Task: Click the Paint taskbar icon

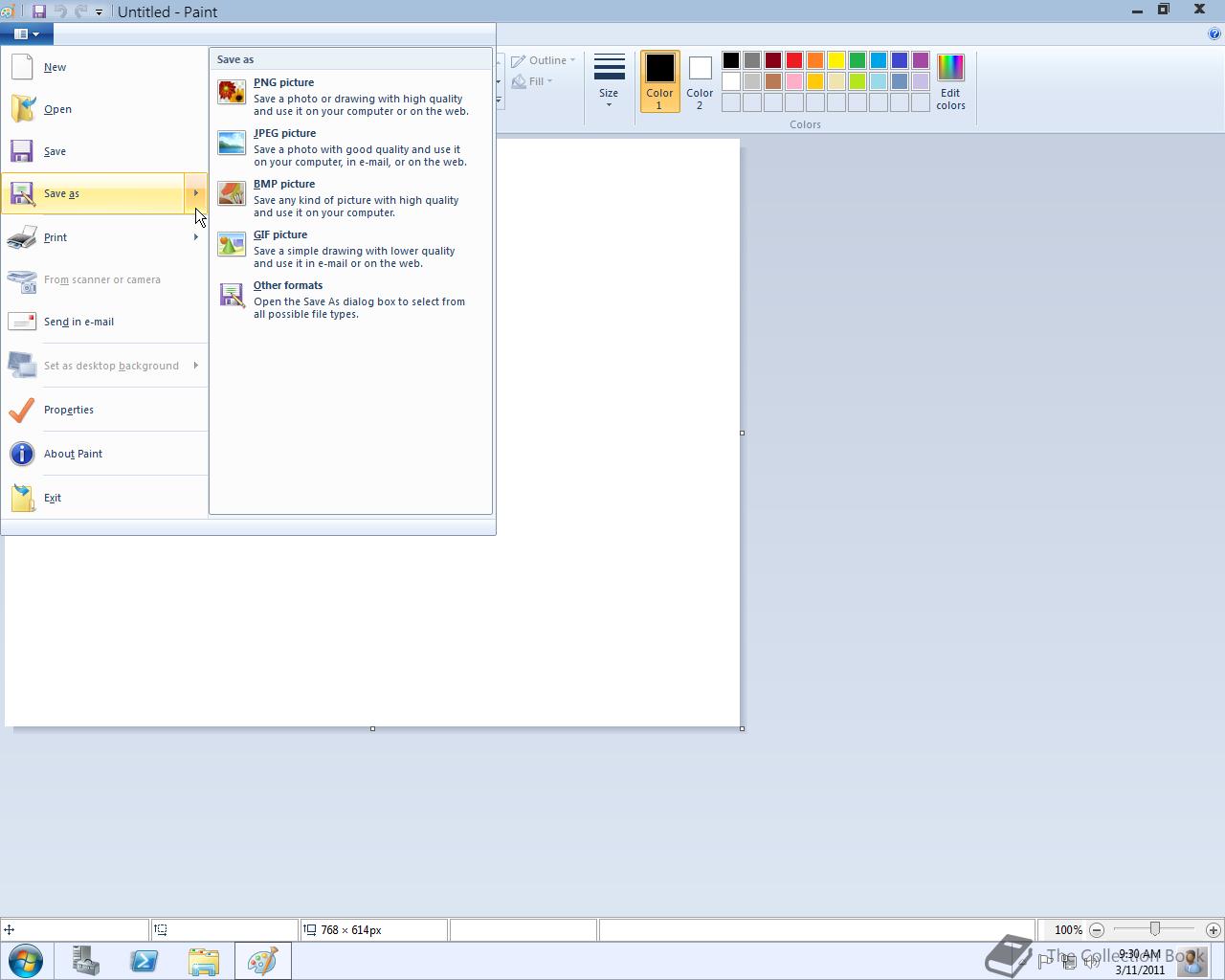Action: click(x=262, y=961)
